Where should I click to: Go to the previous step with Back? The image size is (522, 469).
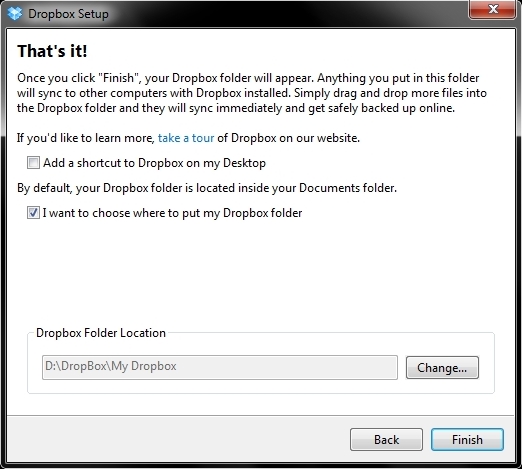pos(386,439)
